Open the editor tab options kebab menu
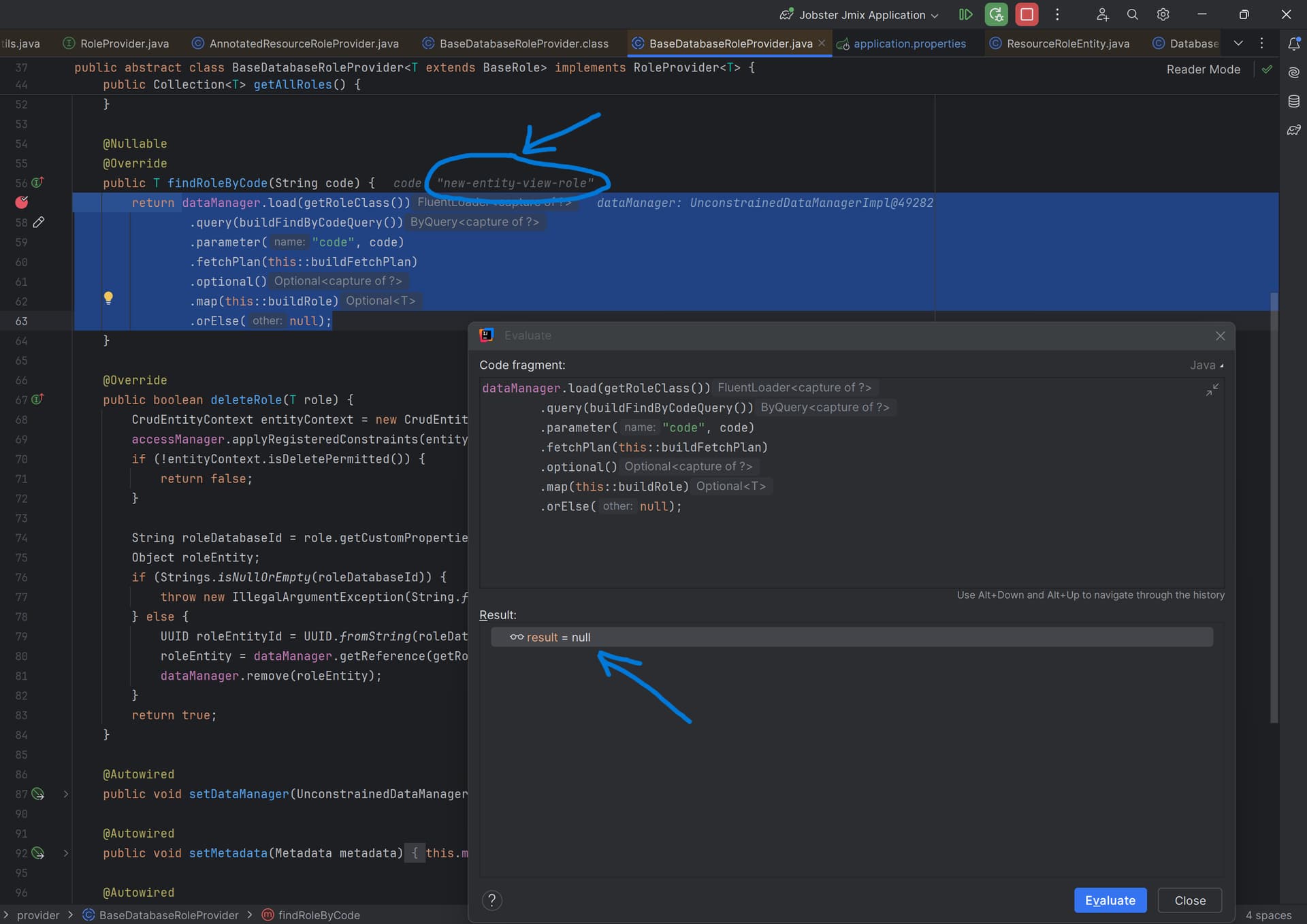This screenshot has width=1307, height=924. [1262, 43]
